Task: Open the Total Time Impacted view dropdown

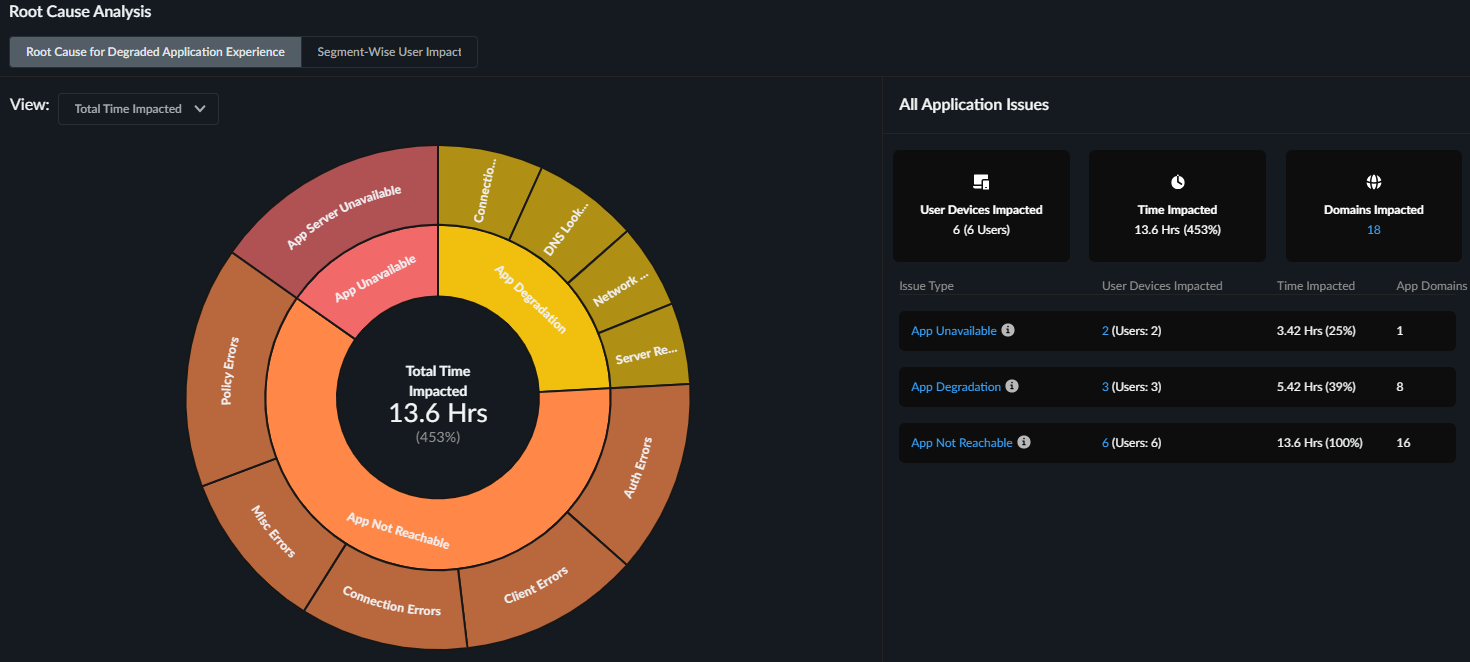Action: point(138,109)
